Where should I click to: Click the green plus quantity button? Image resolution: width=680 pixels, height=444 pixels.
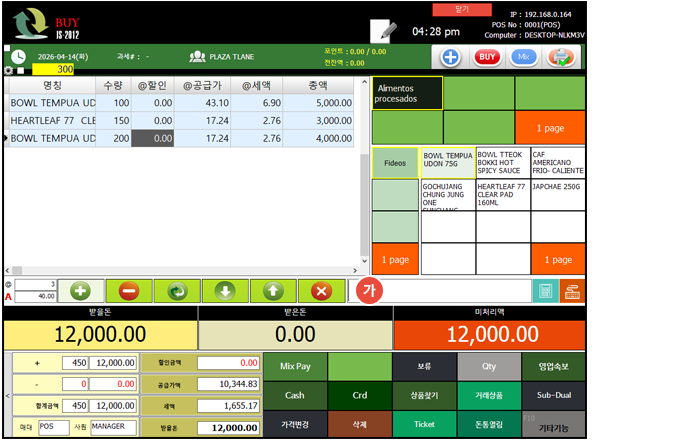pos(81,291)
